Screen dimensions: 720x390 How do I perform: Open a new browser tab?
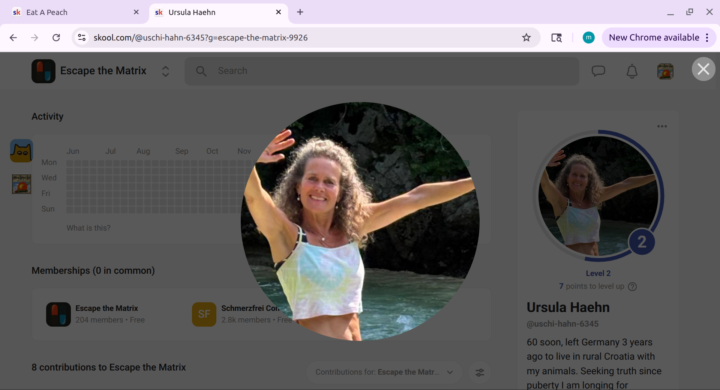pyautogui.click(x=300, y=12)
